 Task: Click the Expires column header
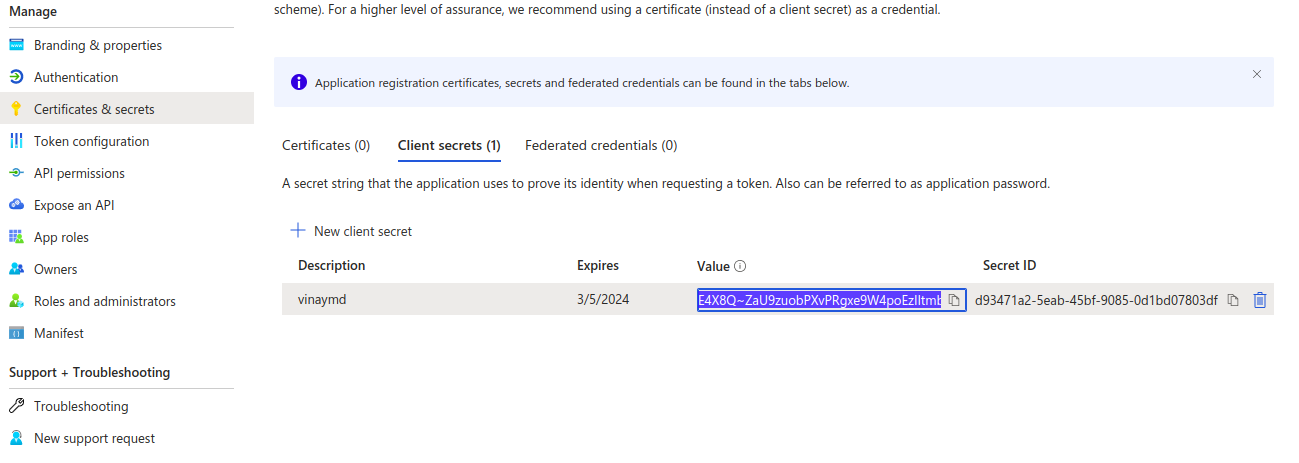coord(598,265)
